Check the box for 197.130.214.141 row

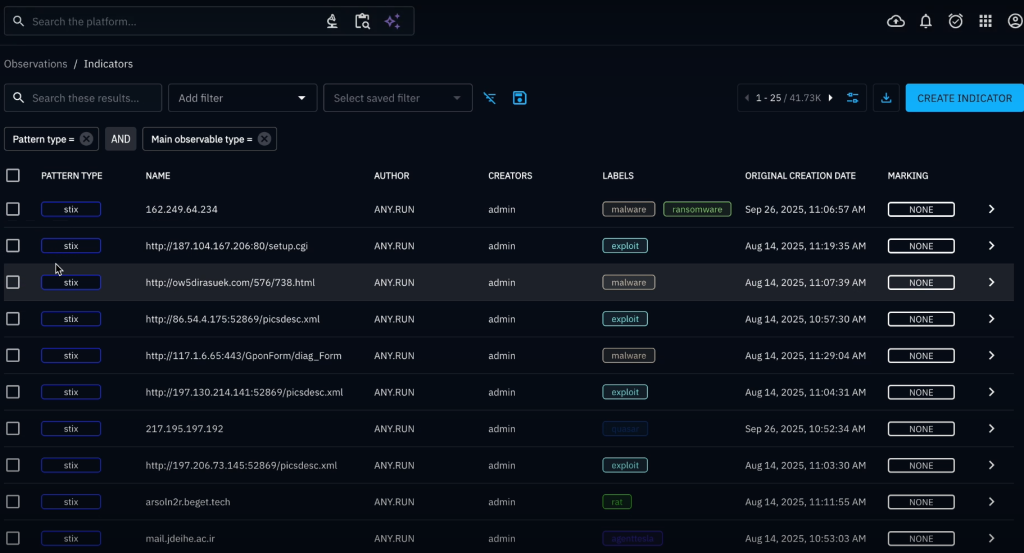point(13,392)
